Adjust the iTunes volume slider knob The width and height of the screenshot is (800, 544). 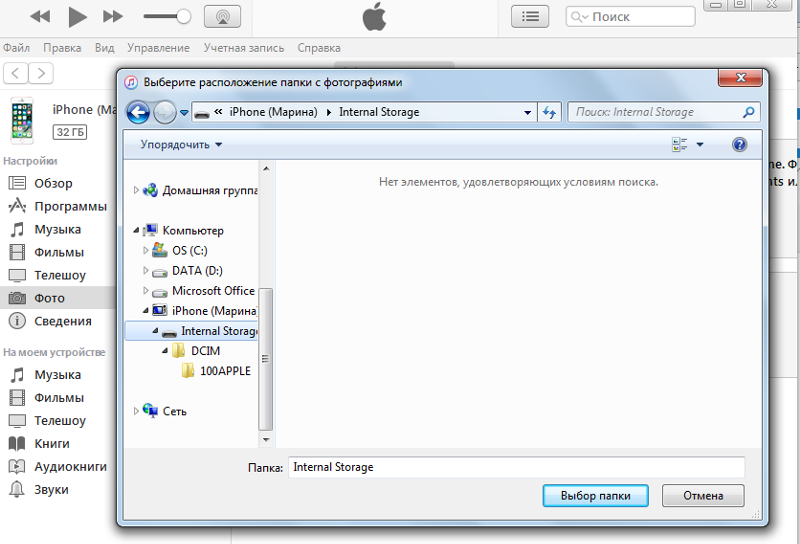[x=183, y=16]
